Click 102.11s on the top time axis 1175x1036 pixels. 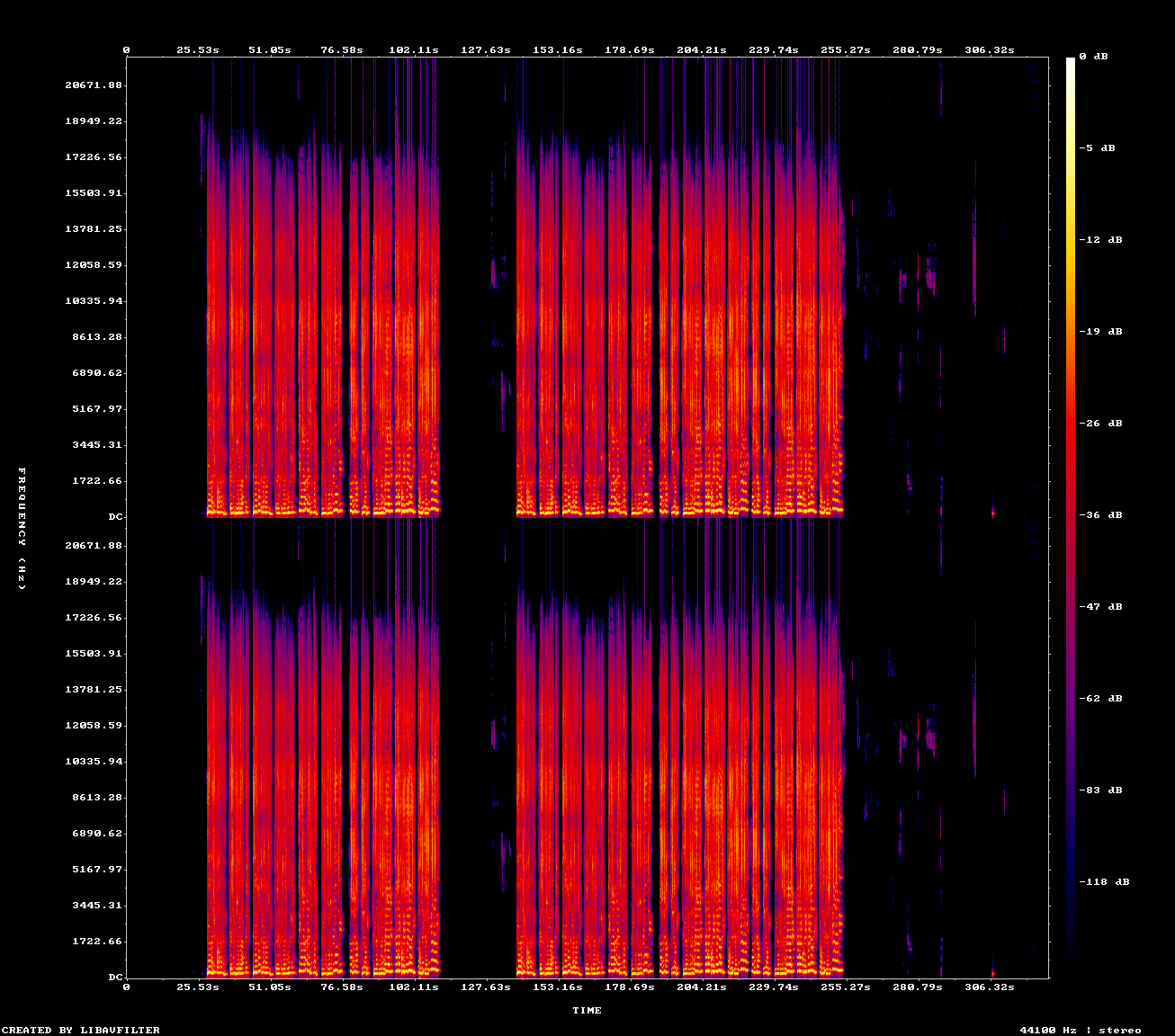pos(414,50)
